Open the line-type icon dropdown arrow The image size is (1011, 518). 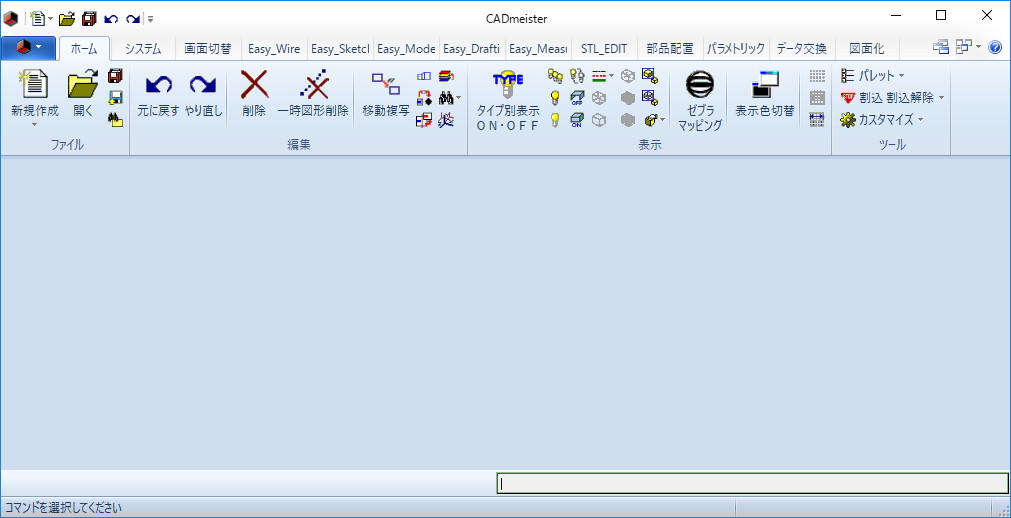tap(611, 76)
